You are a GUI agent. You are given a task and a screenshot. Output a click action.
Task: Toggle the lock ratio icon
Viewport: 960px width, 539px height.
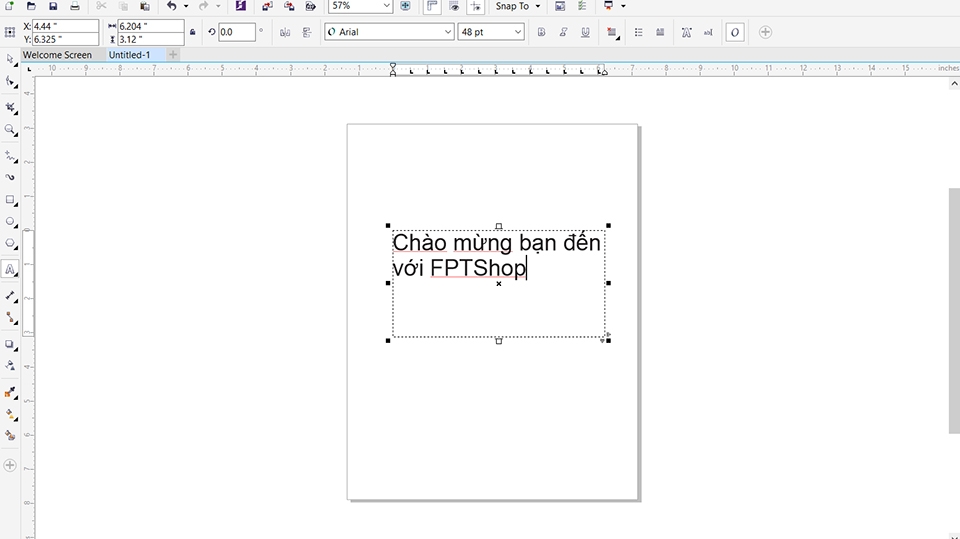pos(193,32)
